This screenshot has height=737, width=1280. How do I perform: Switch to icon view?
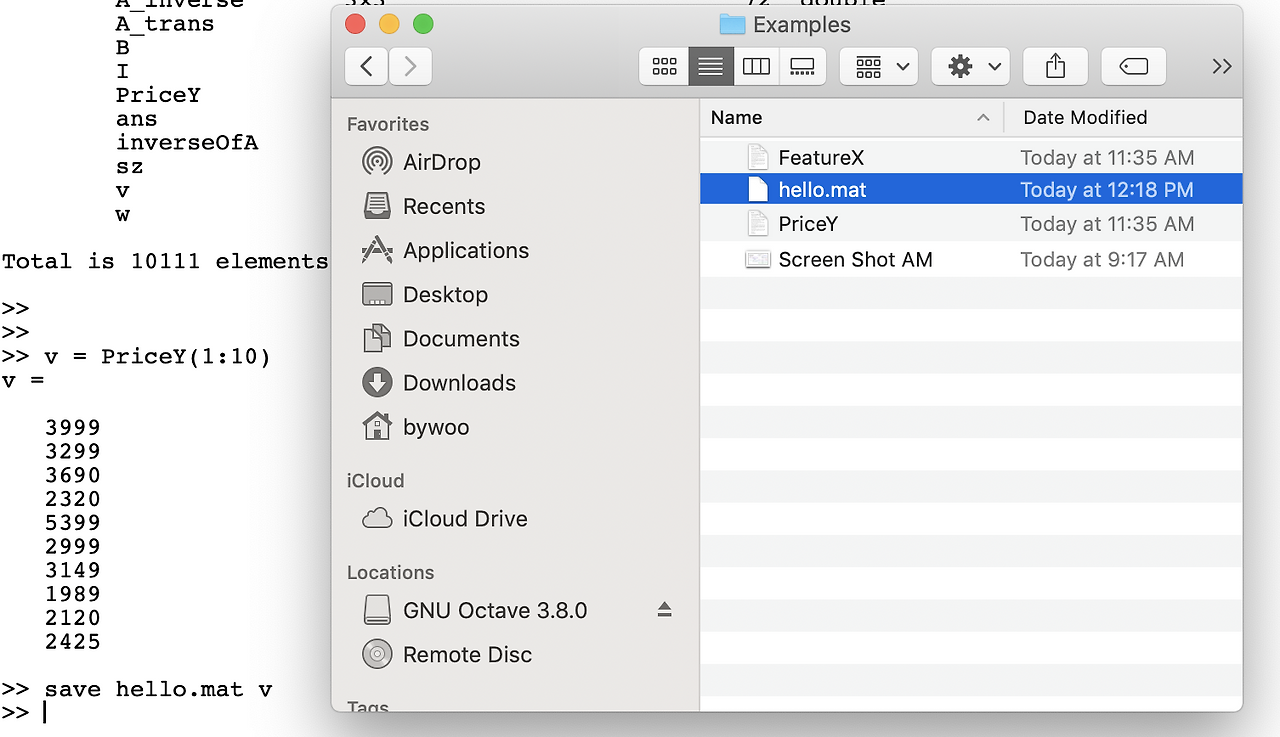pos(664,67)
